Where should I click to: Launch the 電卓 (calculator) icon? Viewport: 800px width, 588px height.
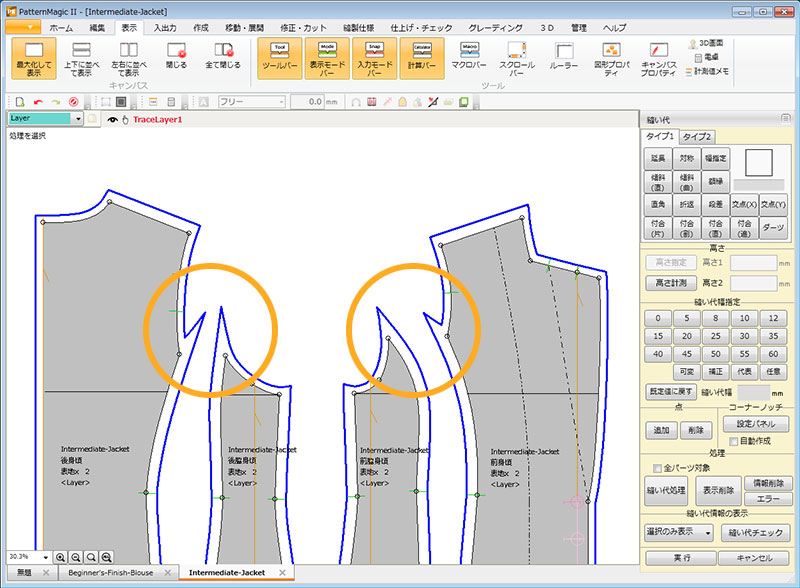[708, 57]
